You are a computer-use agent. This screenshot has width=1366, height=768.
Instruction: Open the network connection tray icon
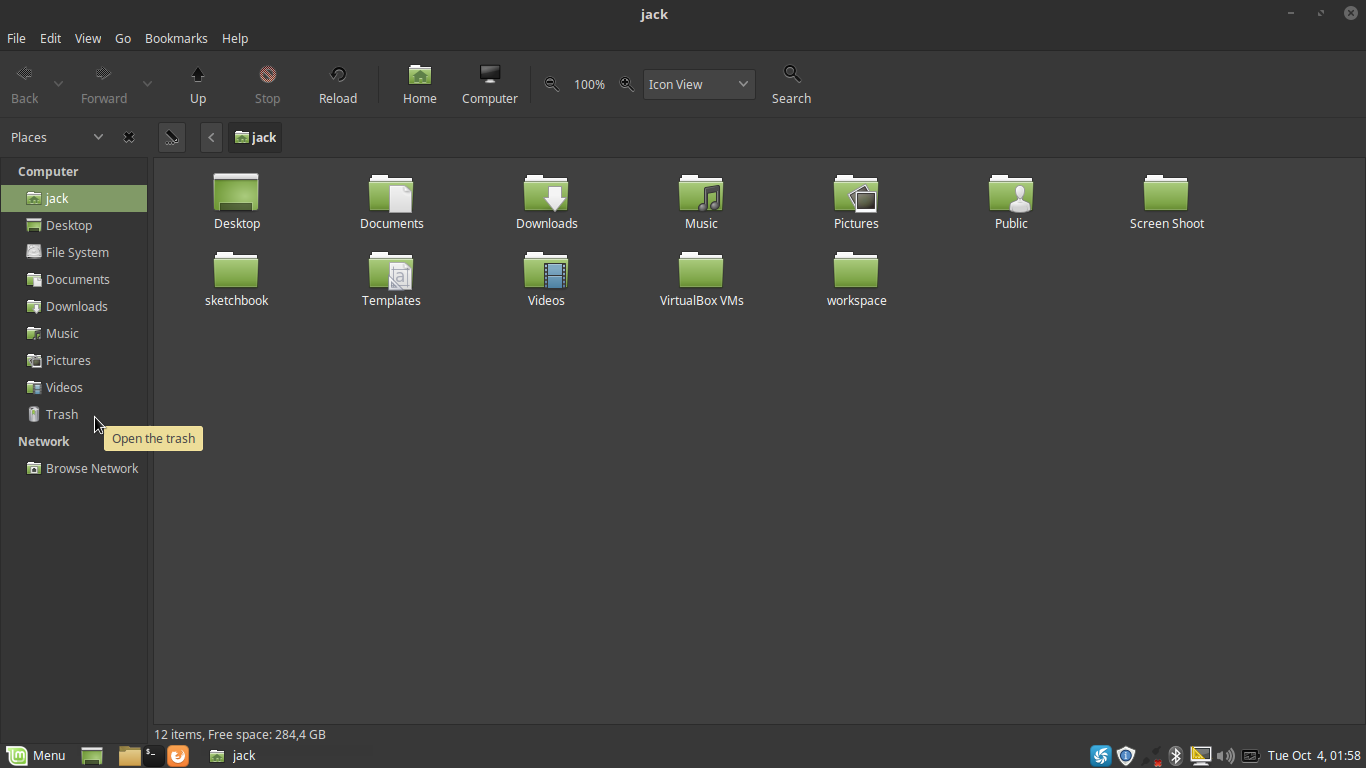pos(1152,756)
